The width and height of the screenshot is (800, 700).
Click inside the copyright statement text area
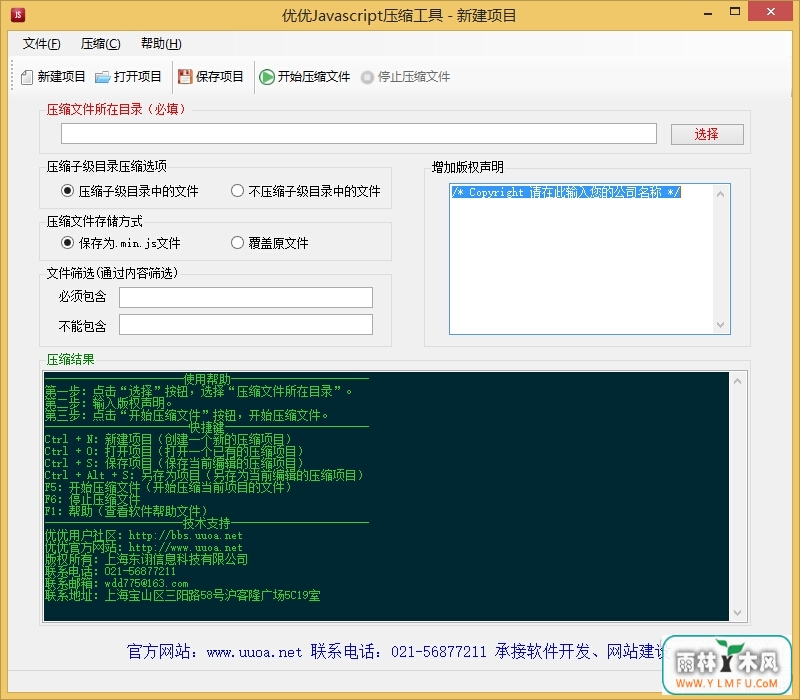click(582, 259)
